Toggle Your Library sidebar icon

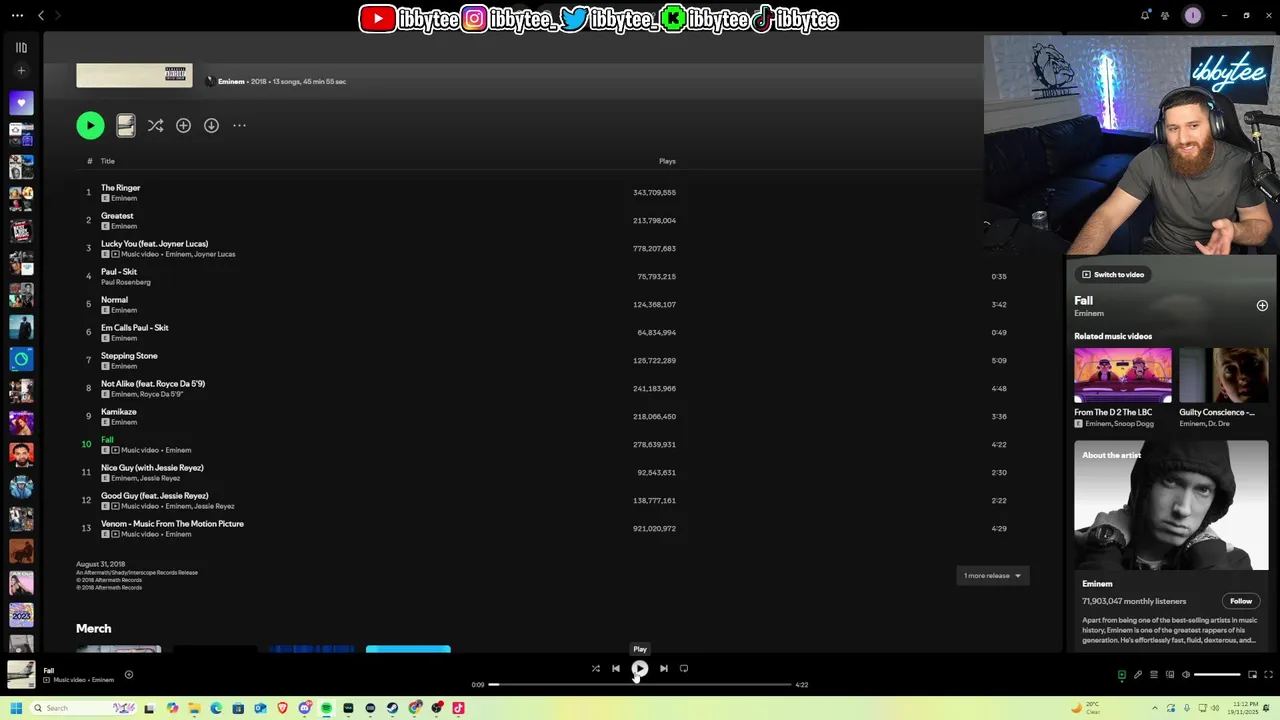21,47
